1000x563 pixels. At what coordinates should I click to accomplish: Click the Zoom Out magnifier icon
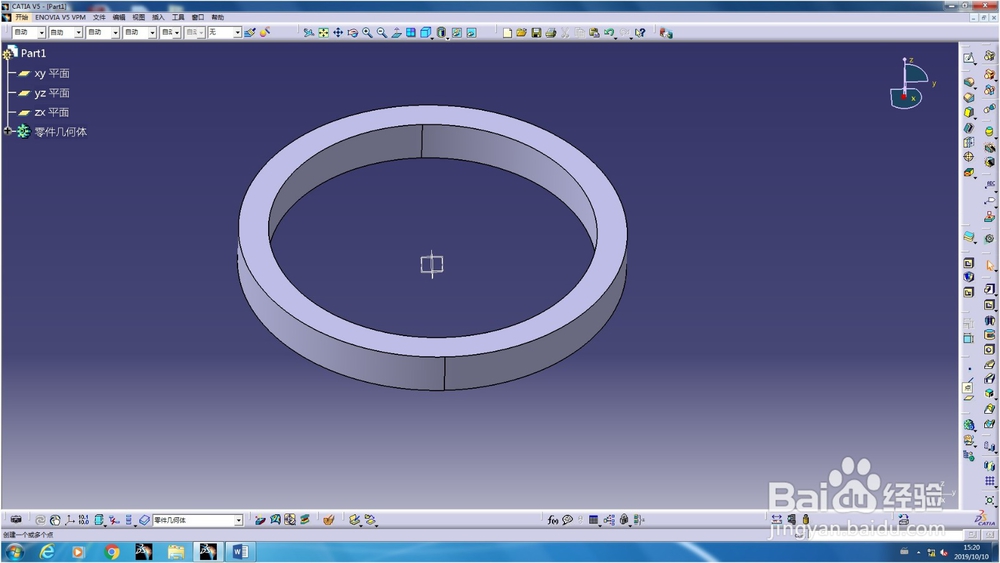[382, 33]
